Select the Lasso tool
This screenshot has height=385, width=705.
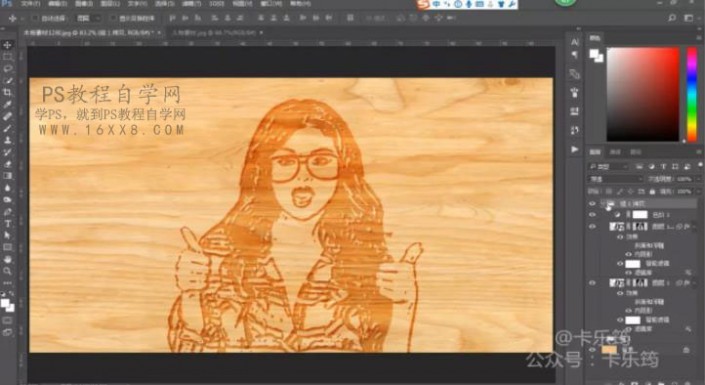coord(7,68)
